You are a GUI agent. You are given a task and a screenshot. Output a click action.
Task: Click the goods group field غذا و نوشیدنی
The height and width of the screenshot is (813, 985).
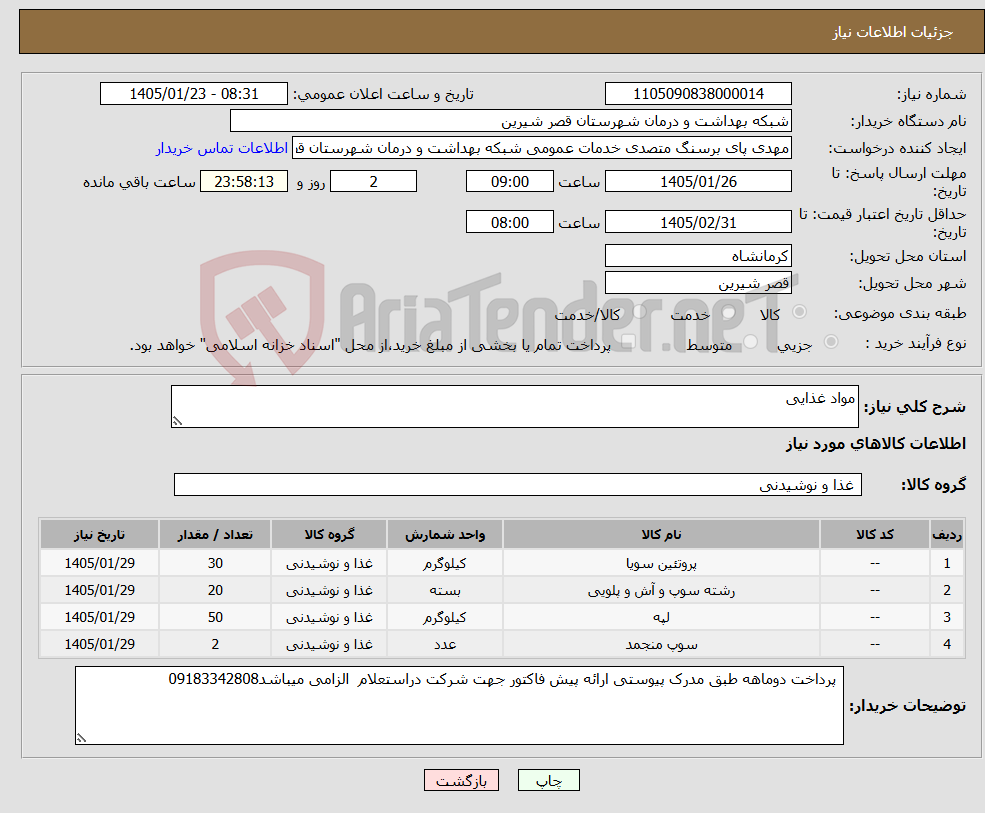tap(518, 485)
